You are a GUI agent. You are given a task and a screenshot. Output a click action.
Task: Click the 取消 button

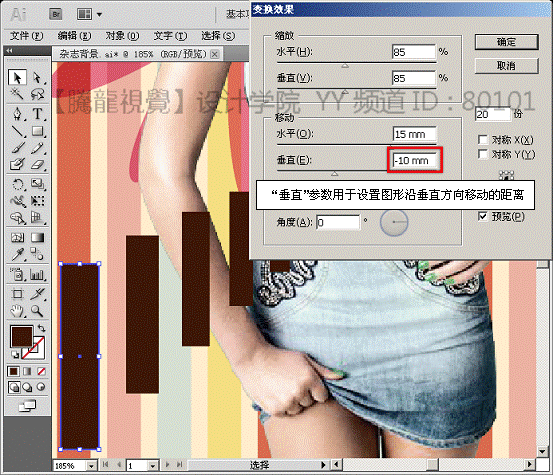pyautogui.click(x=506, y=66)
